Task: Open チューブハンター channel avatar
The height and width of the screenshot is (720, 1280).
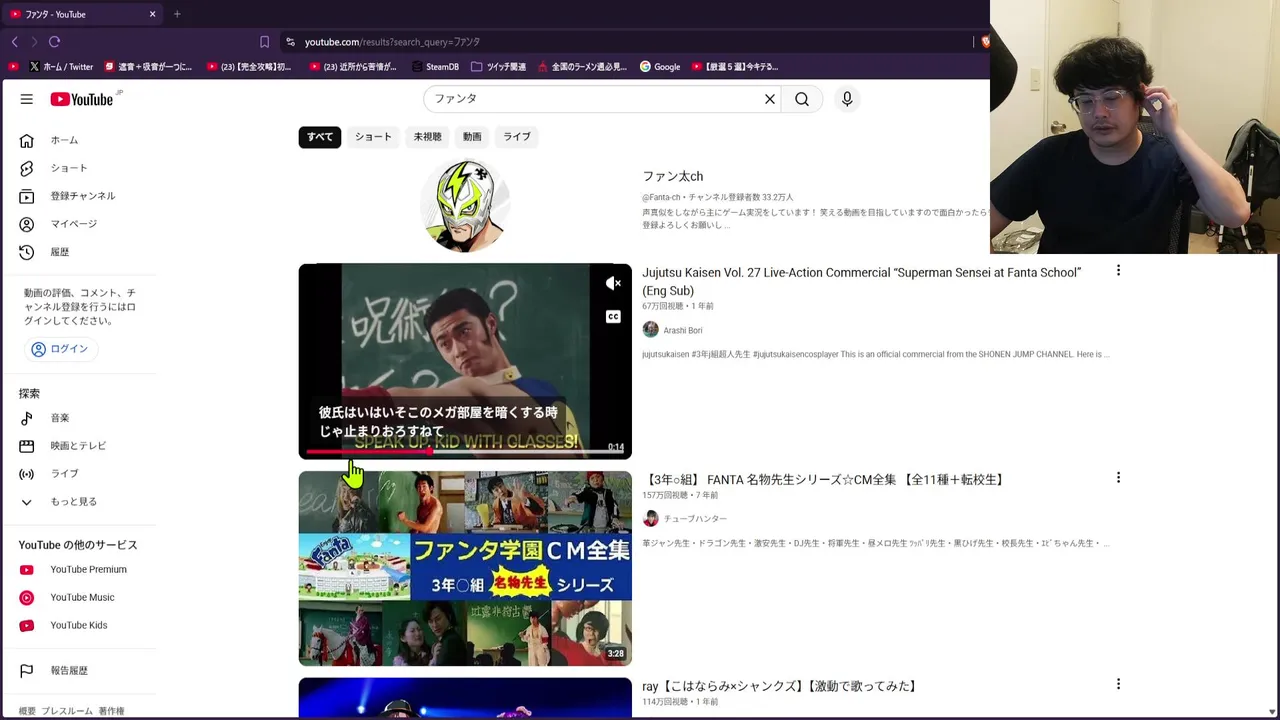Action: point(650,519)
